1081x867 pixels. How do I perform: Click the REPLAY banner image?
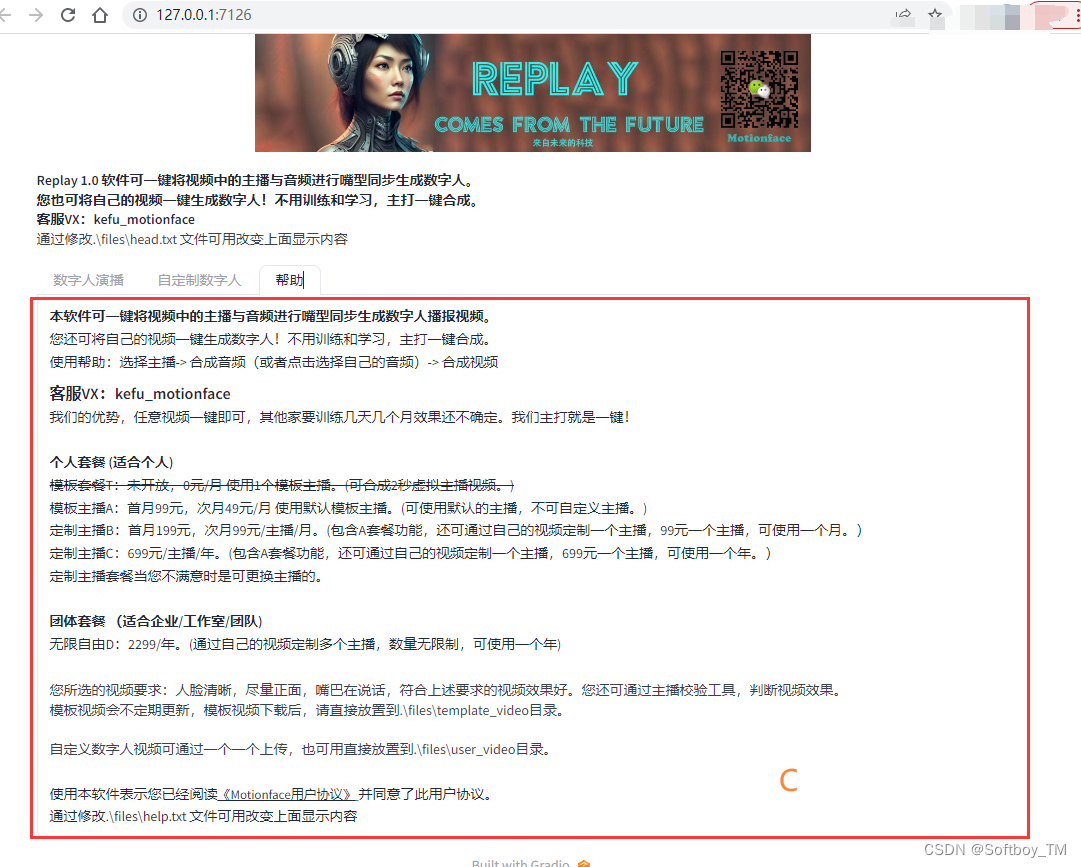click(x=533, y=93)
